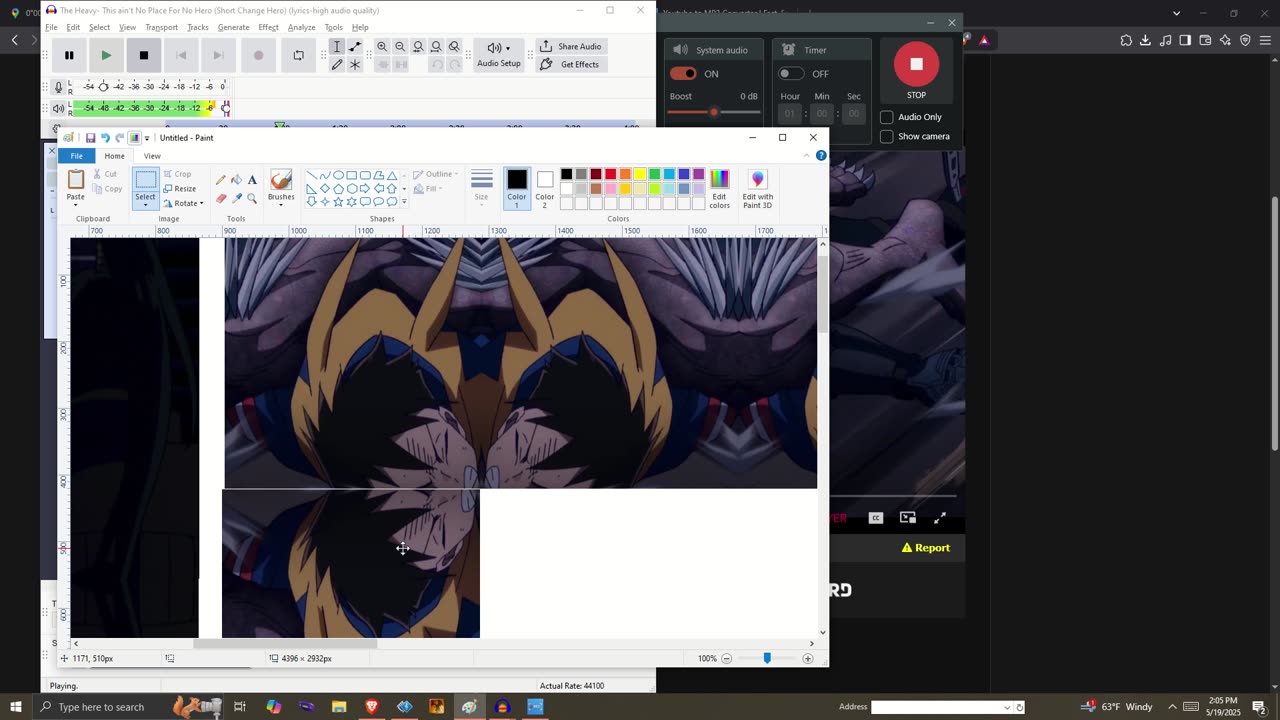Pick the yellow color swatch in Paint
This screenshot has height=720, width=1280.
tap(640, 174)
